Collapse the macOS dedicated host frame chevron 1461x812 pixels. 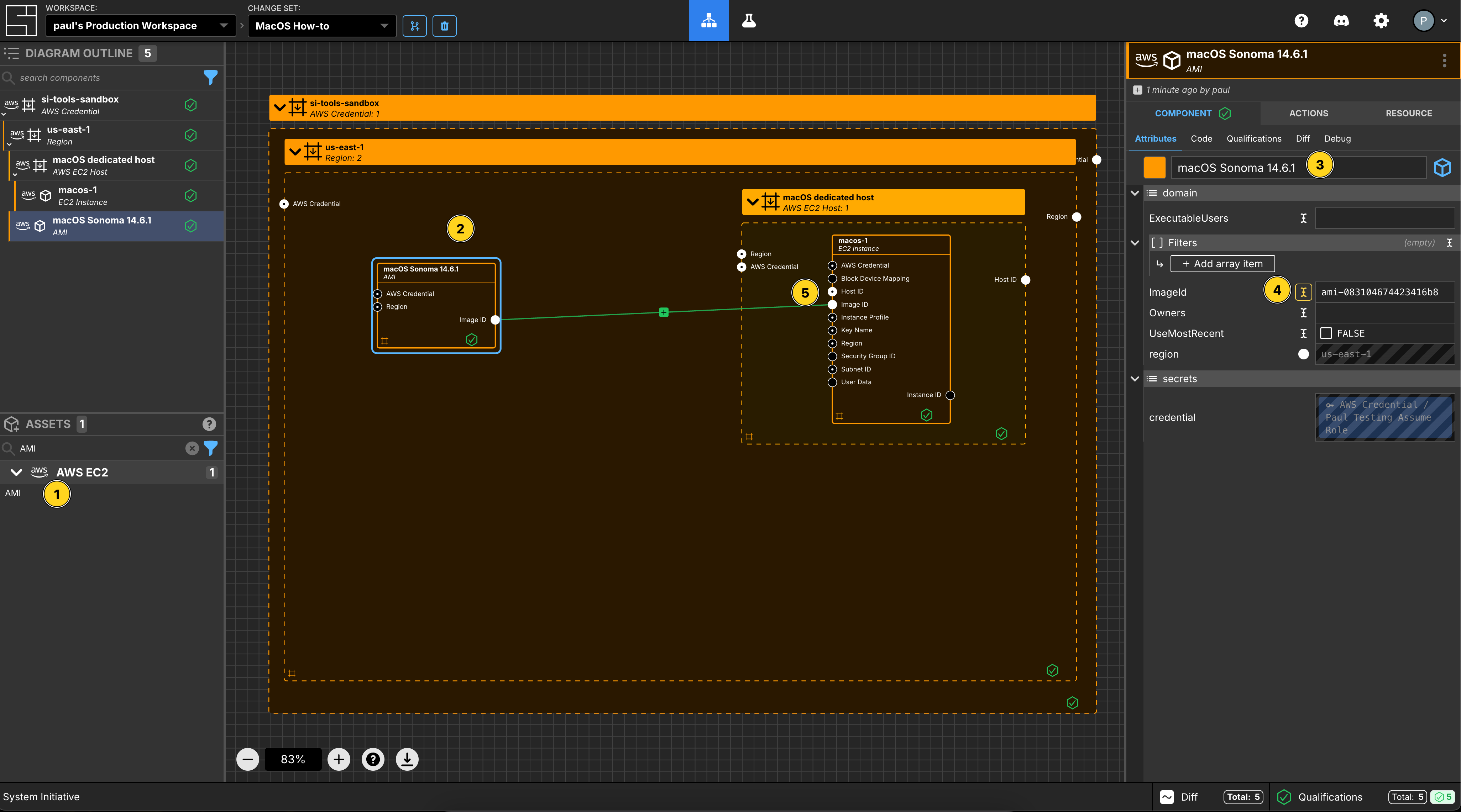(753, 202)
